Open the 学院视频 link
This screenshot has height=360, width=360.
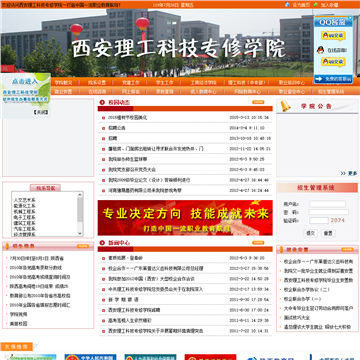point(19,314)
